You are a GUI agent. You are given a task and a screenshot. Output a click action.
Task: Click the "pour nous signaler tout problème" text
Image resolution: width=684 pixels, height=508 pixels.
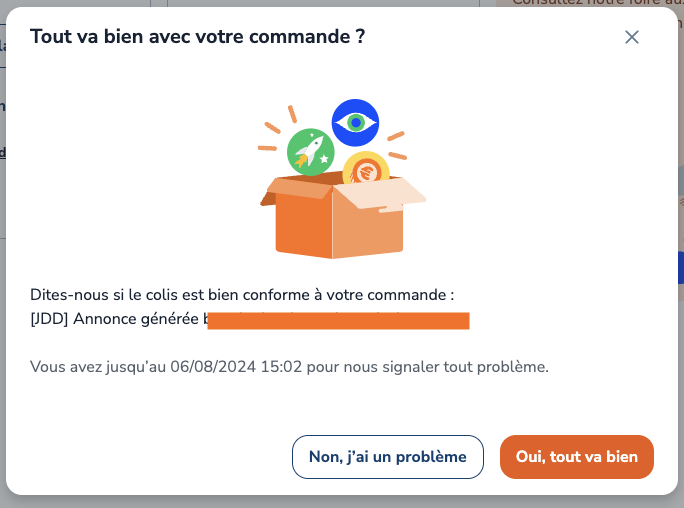(x=428, y=367)
